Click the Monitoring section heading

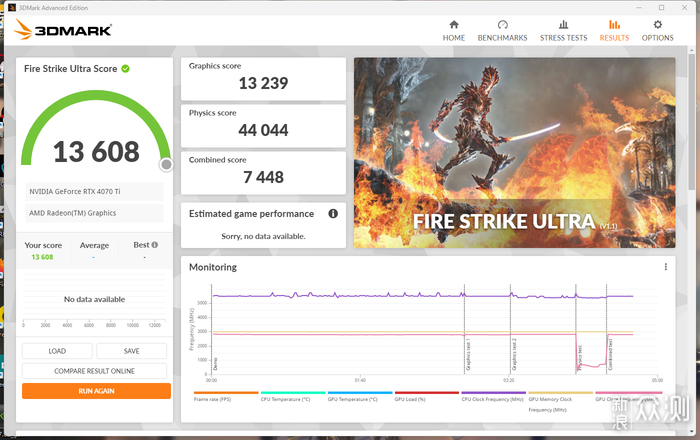coord(212,267)
